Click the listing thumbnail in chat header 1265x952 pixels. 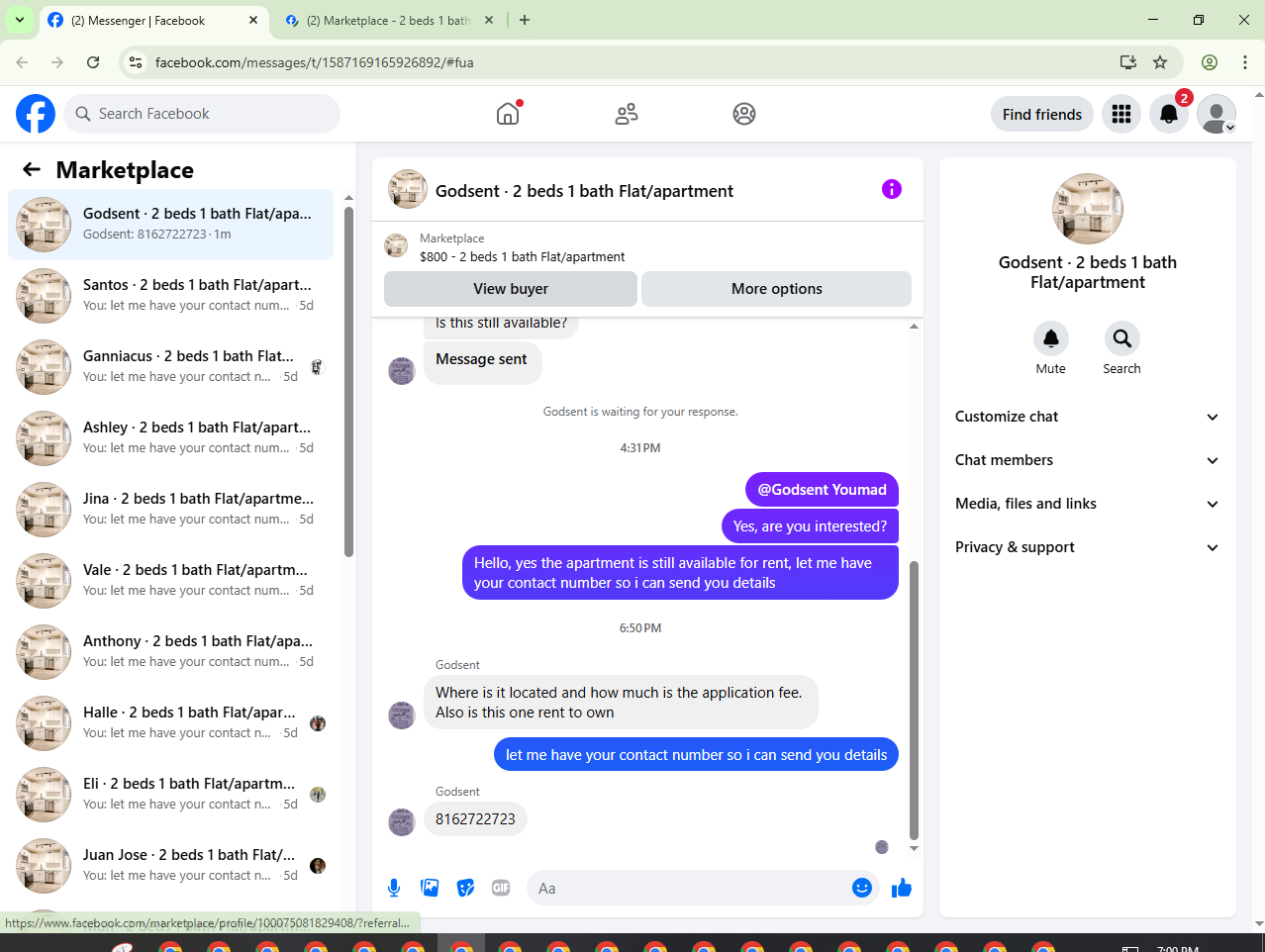click(x=408, y=189)
